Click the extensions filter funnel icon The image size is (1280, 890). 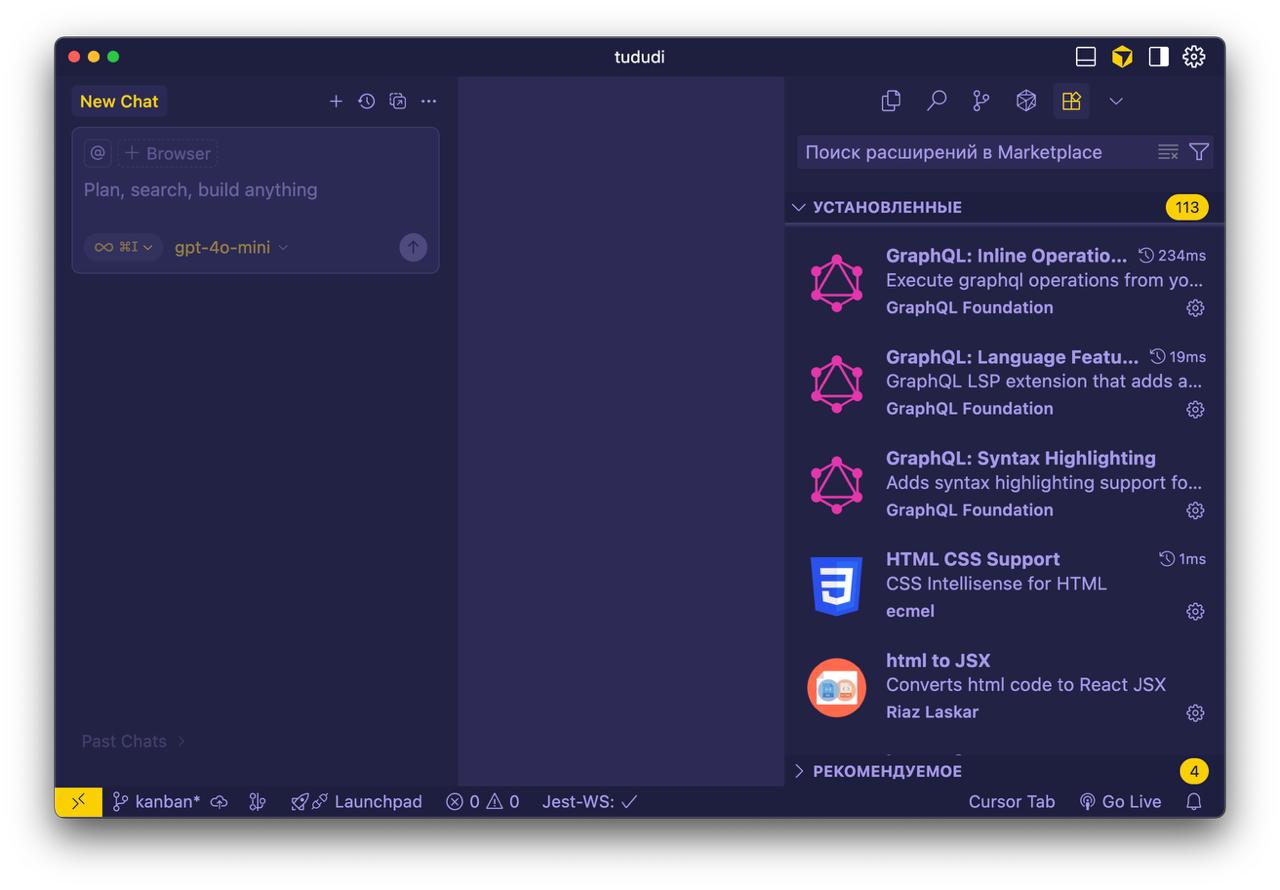(x=1199, y=152)
